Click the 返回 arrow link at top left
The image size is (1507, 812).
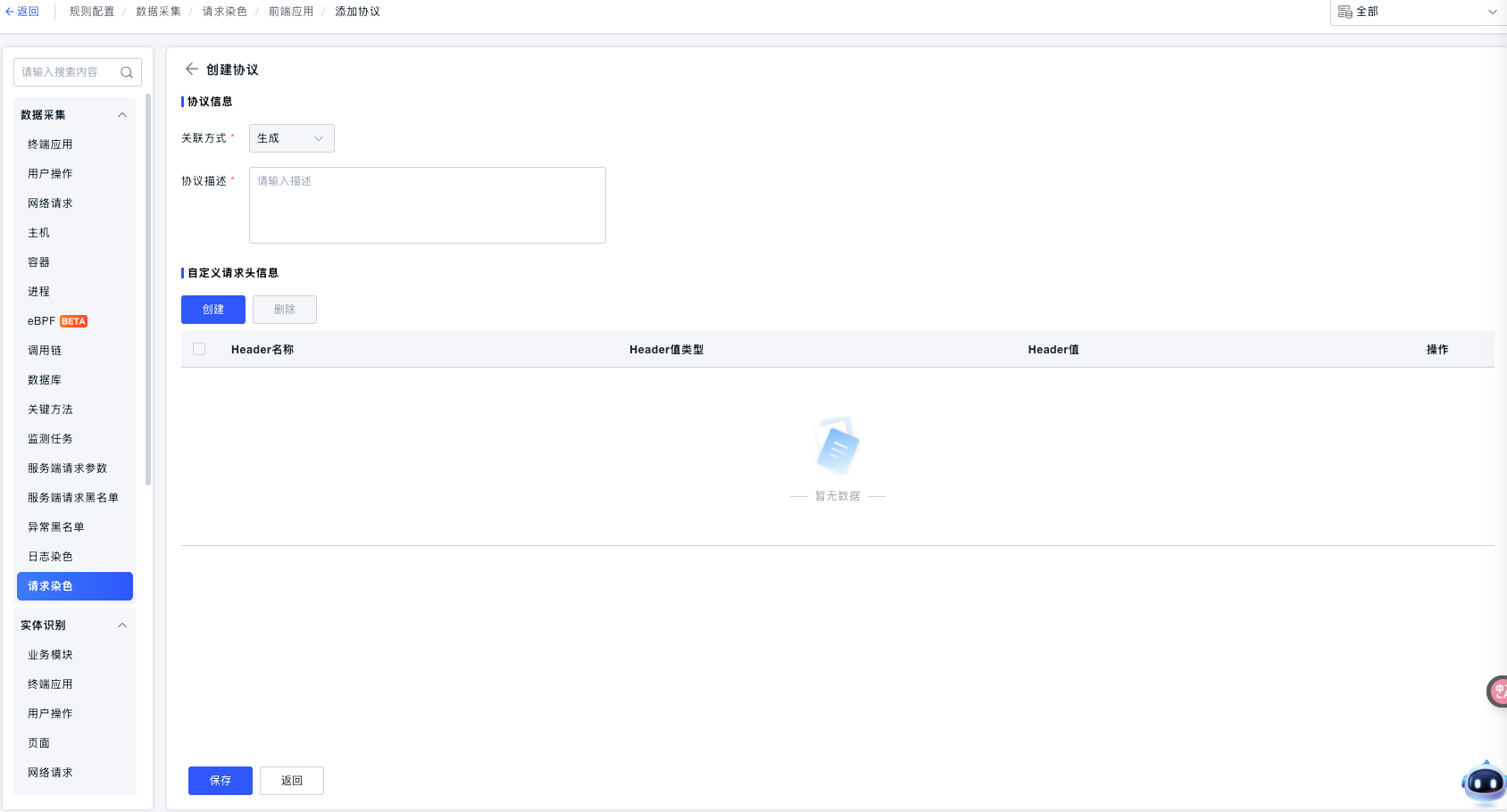(22, 12)
